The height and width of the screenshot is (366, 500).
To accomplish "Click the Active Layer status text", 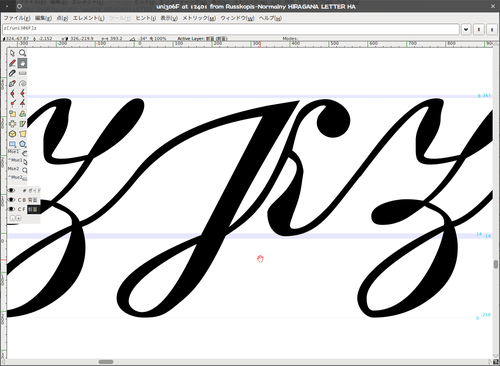I will pos(203,39).
